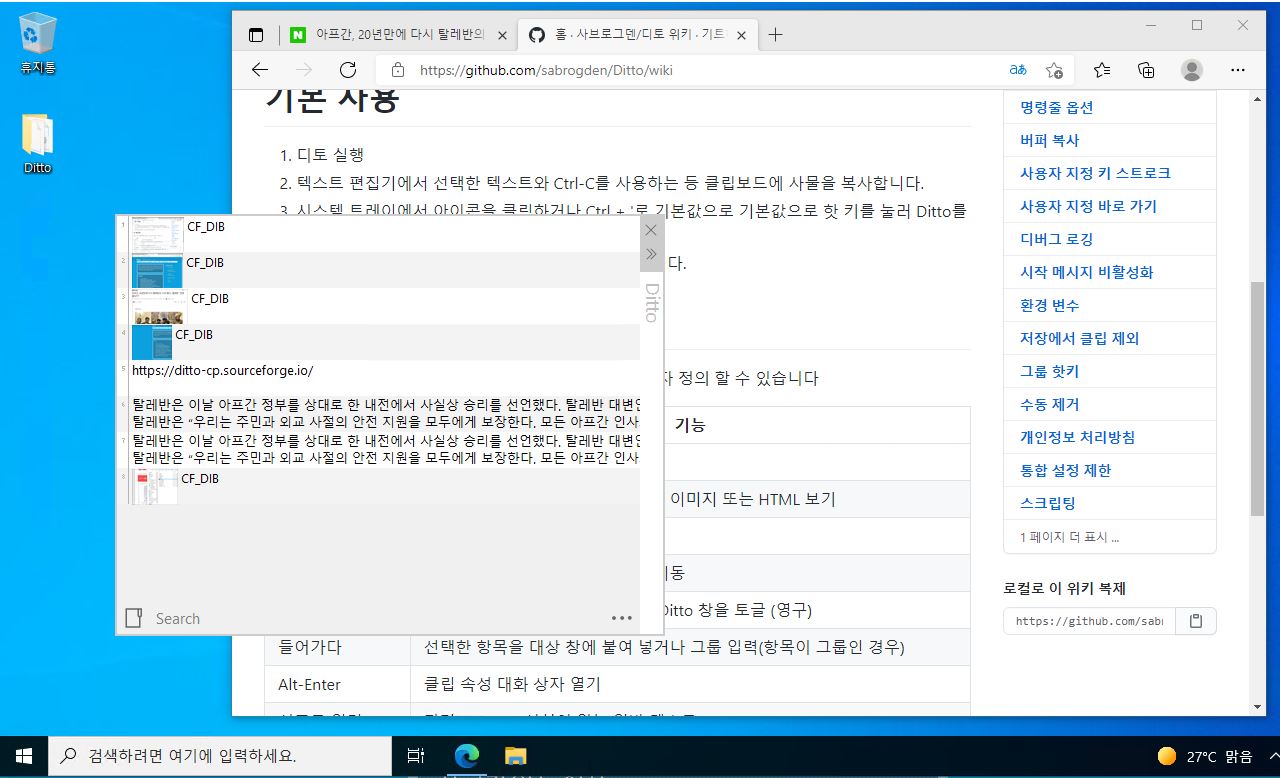Open wiki link 통합 설정 제한

pos(1065,470)
